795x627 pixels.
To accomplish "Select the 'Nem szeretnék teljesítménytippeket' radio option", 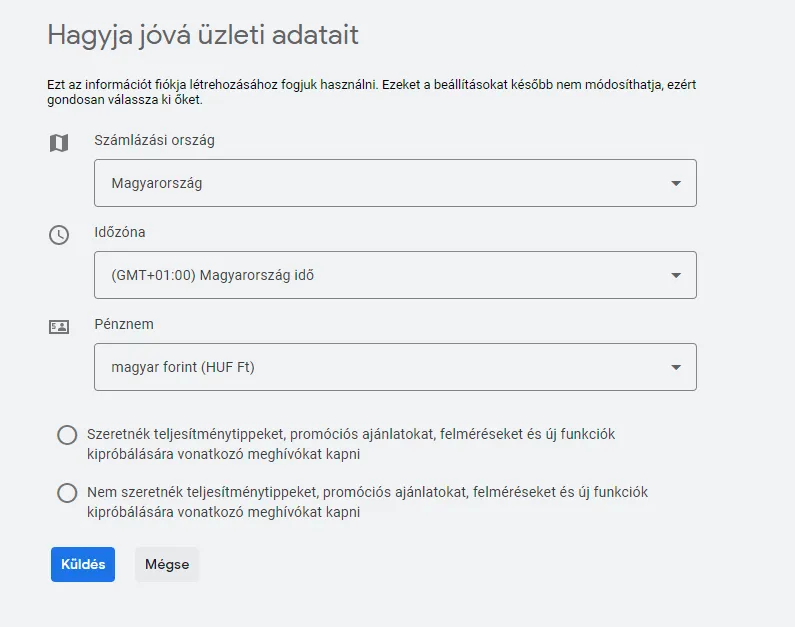I will click(67, 493).
